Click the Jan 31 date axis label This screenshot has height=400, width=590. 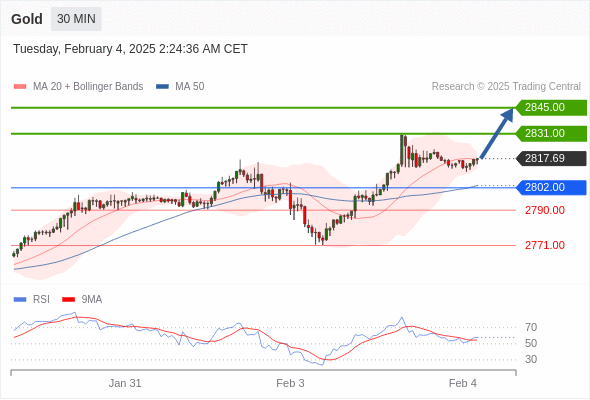[125, 383]
